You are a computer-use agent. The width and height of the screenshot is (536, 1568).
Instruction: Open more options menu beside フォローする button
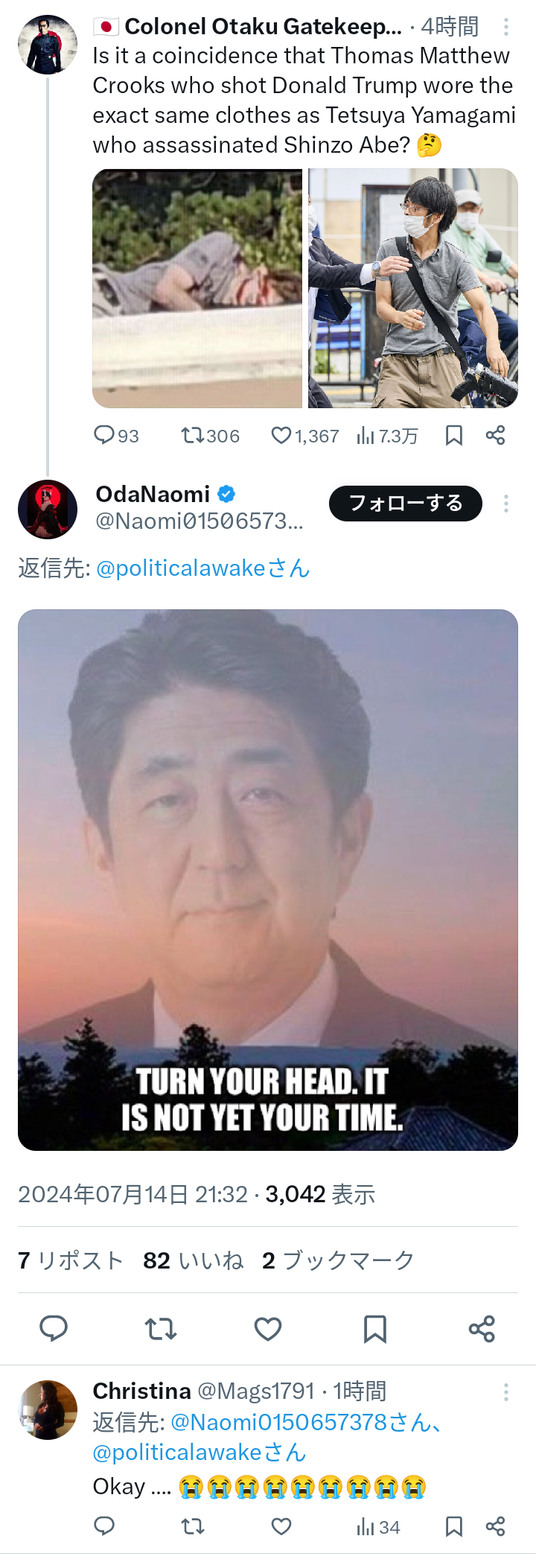[506, 504]
